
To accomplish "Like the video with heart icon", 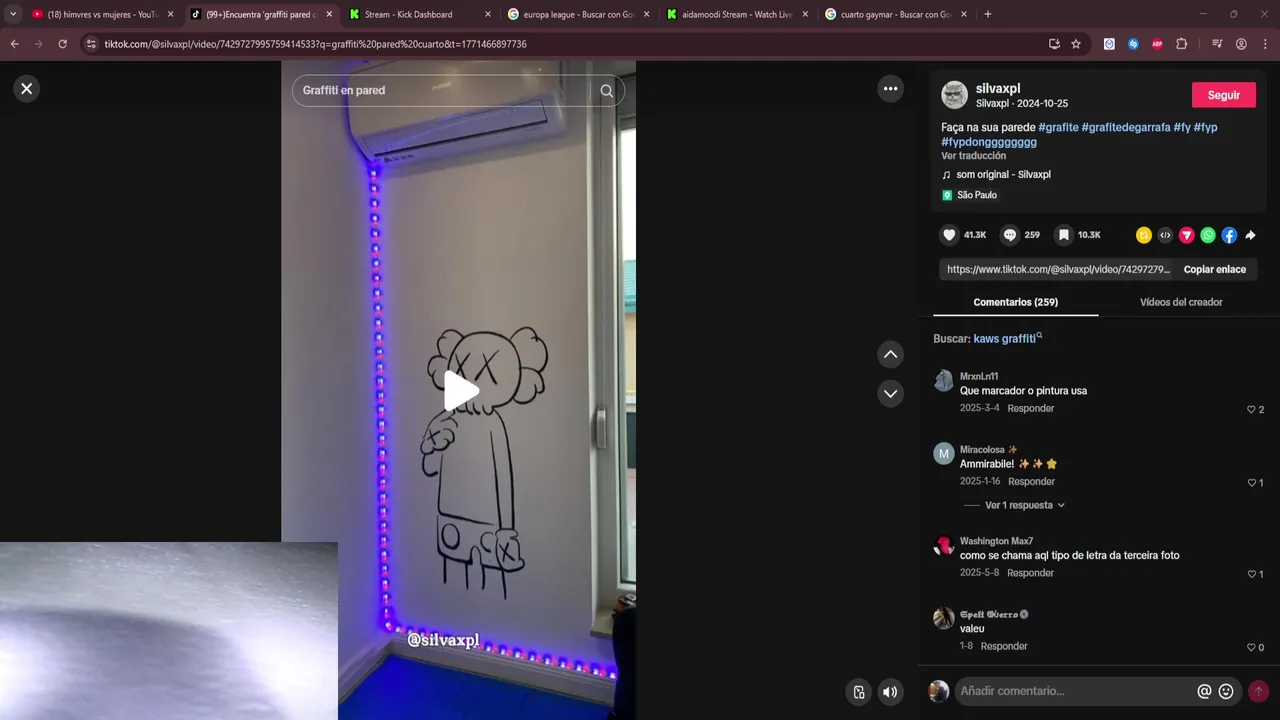I will point(949,235).
